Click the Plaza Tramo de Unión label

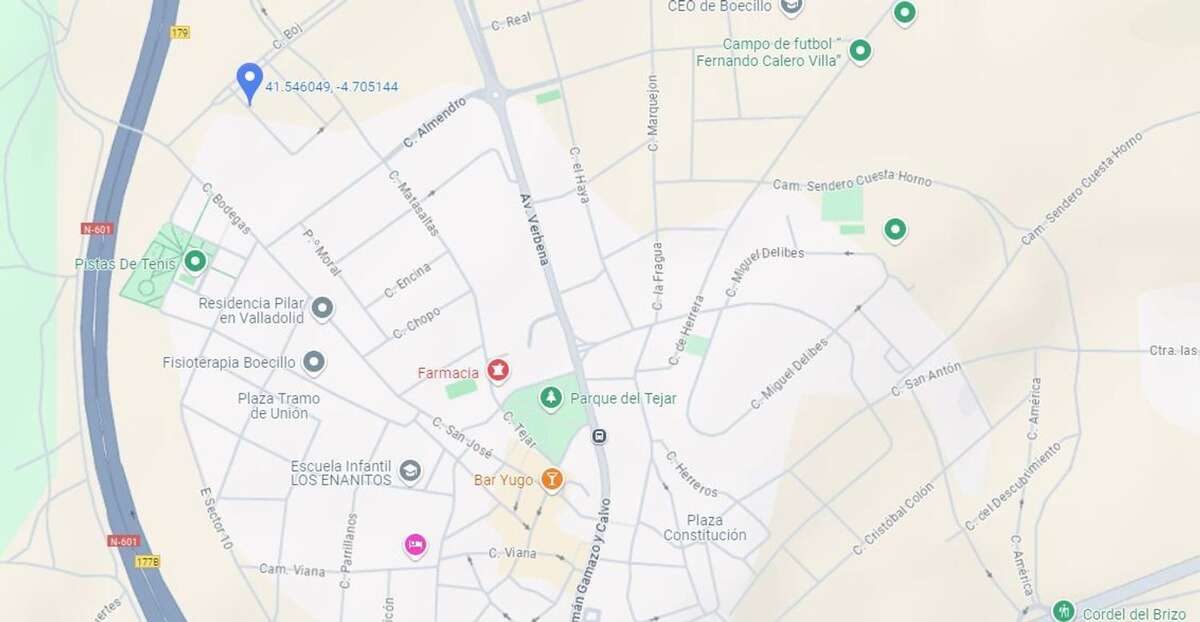279,405
